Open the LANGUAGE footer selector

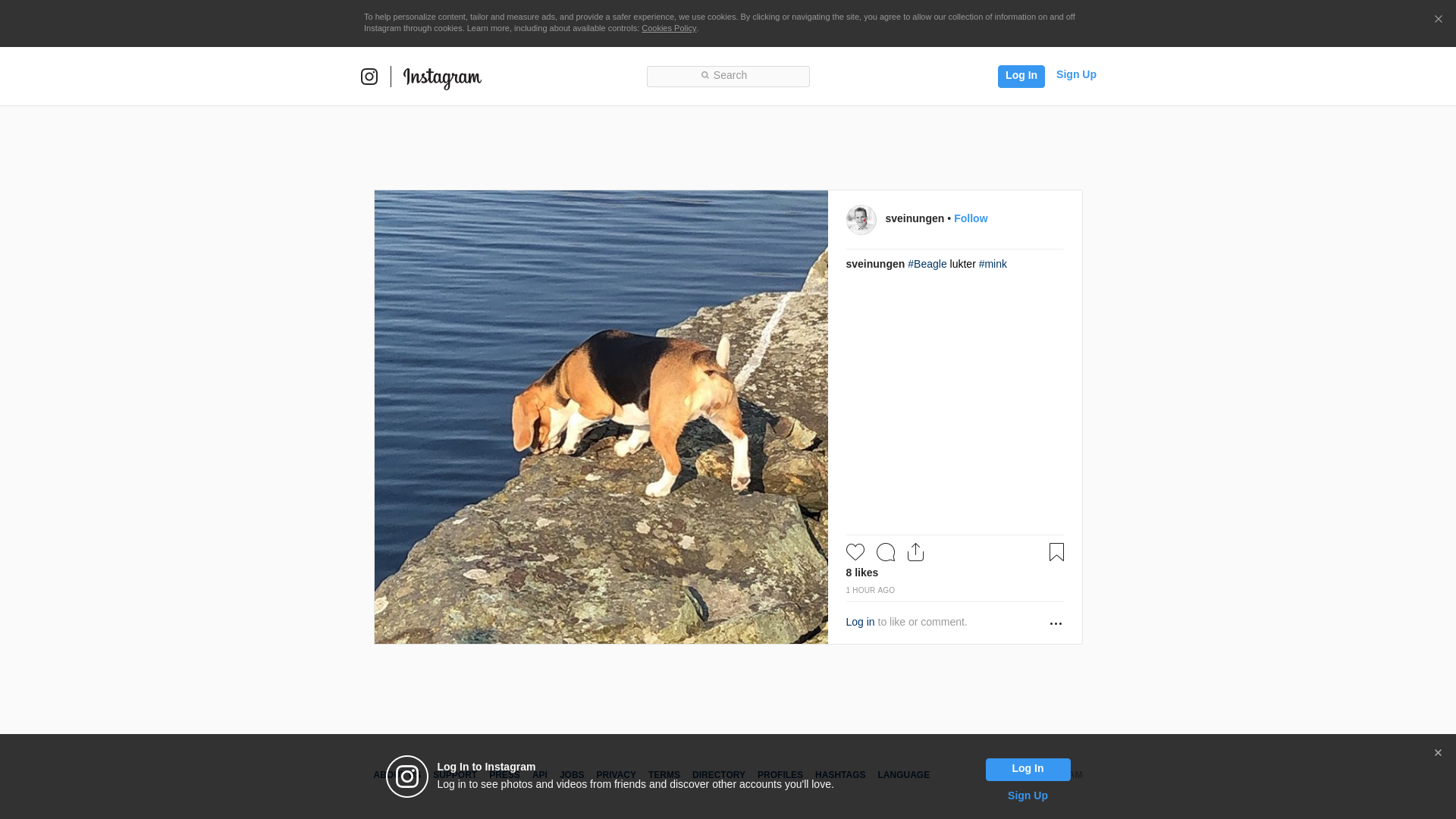pos(904,775)
